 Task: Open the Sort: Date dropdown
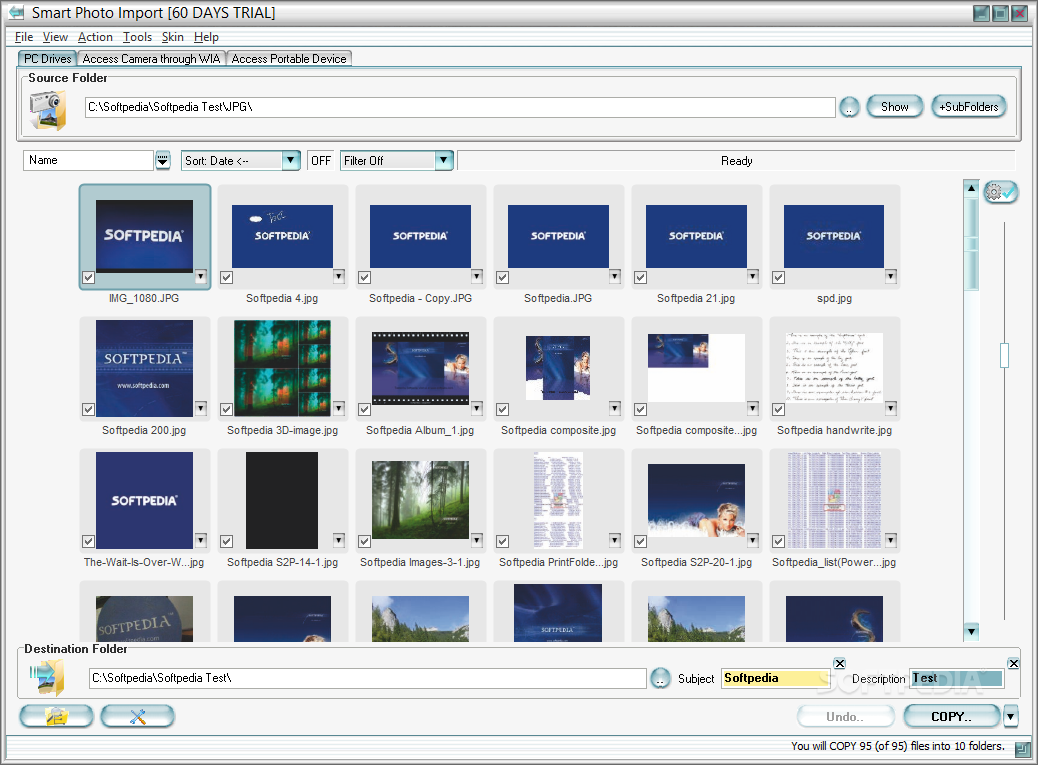click(291, 161)
